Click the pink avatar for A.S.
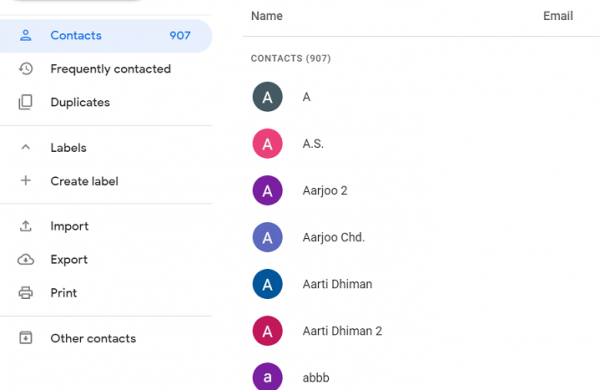Screen dimensions: 600x390 click(x=267, y=144)
